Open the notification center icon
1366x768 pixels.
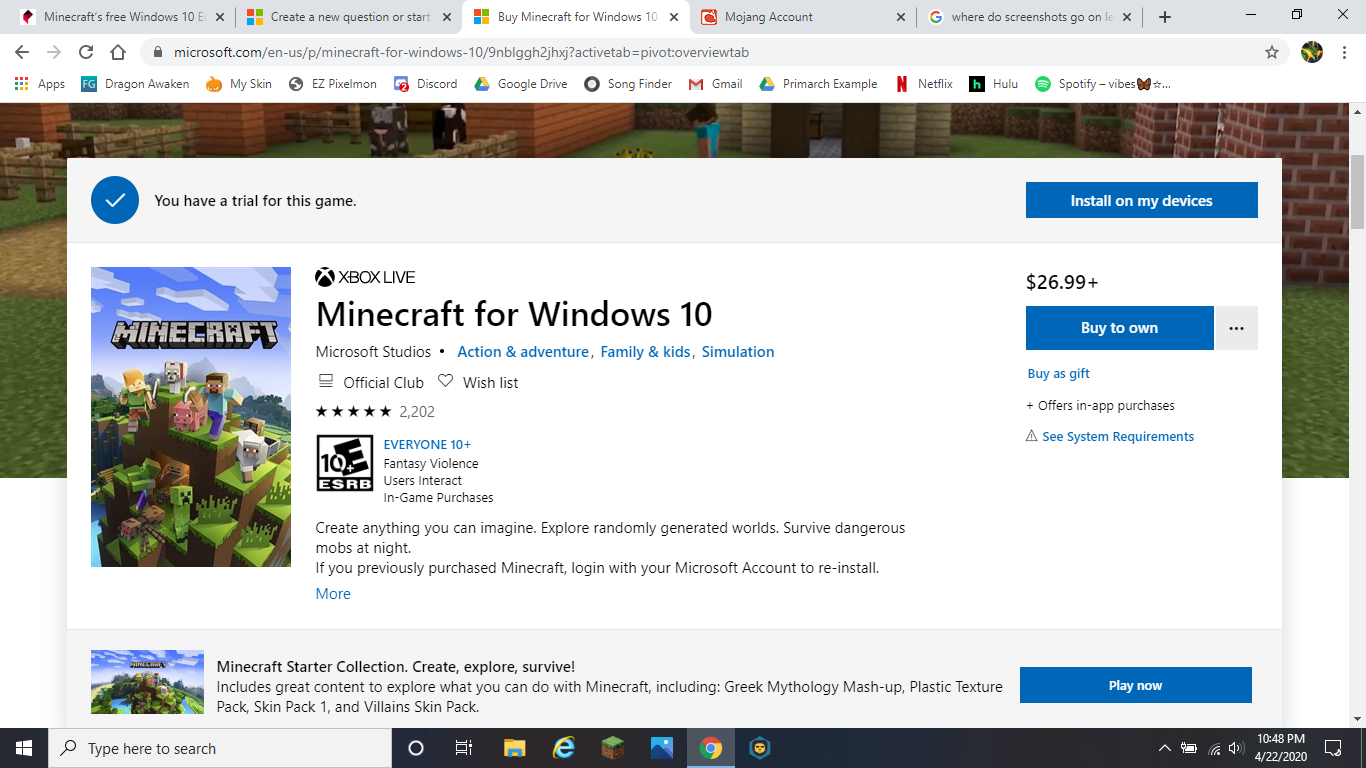pos(1333,748)
